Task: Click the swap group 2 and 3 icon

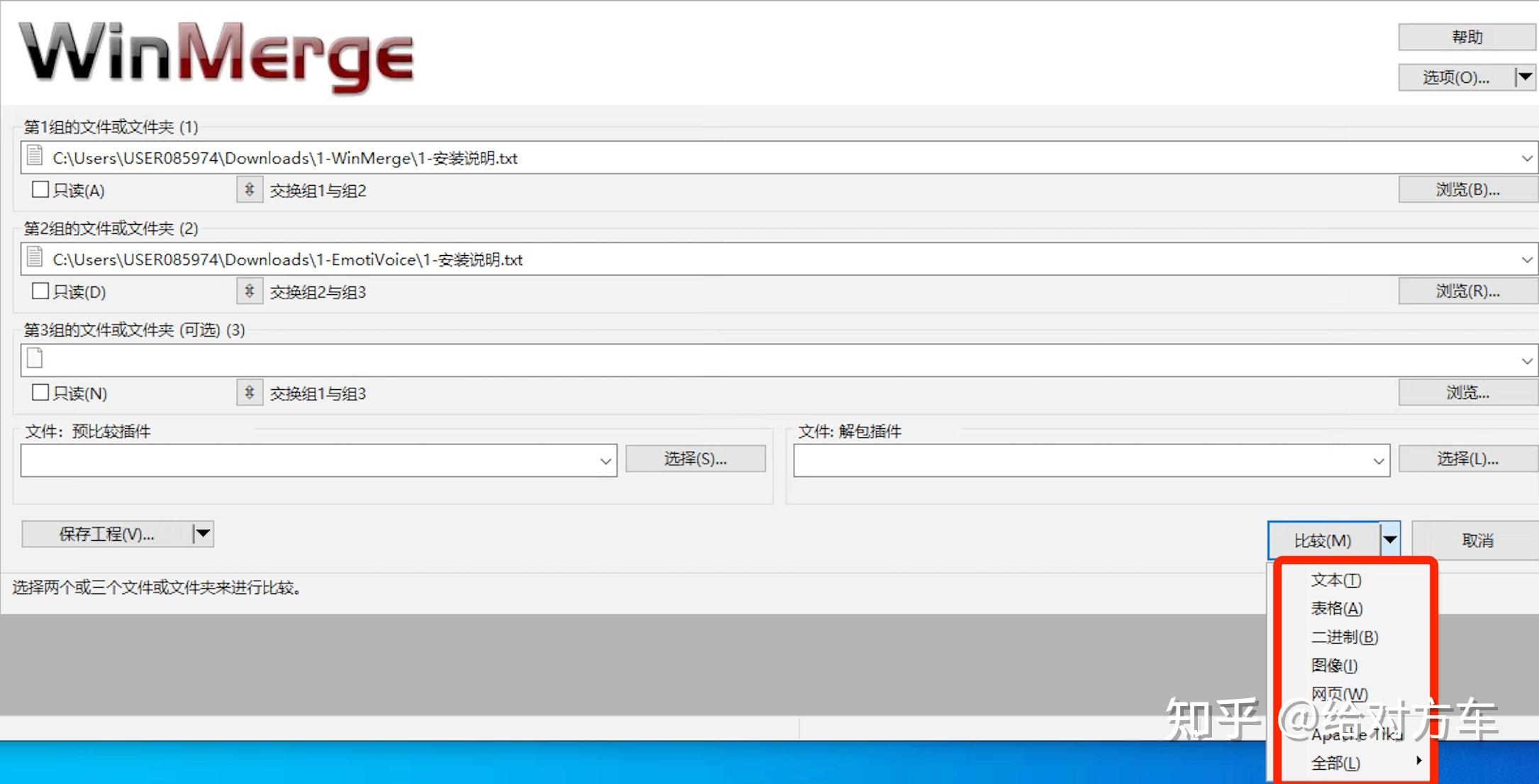Action: [x=249, y=291]
